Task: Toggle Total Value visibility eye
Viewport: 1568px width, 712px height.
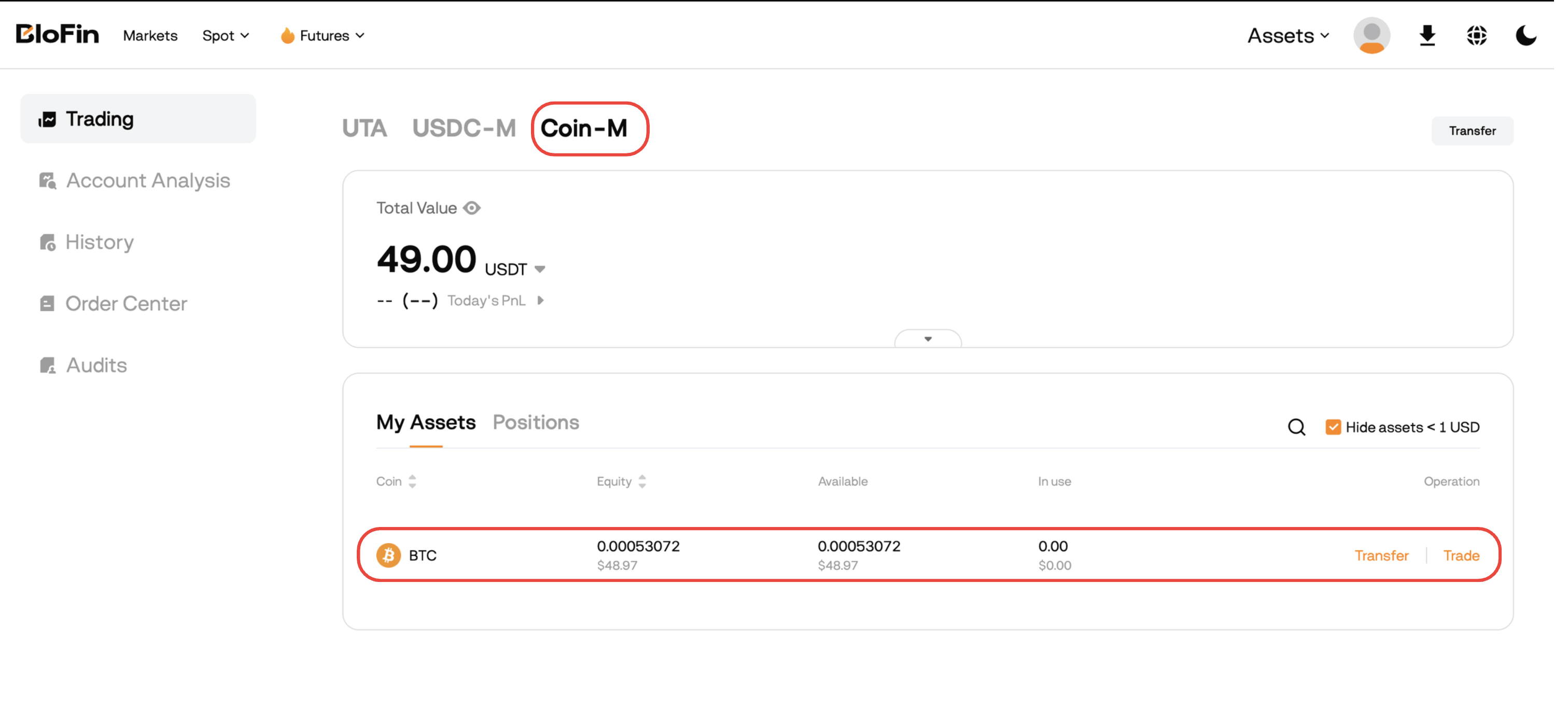Action: 472,208
